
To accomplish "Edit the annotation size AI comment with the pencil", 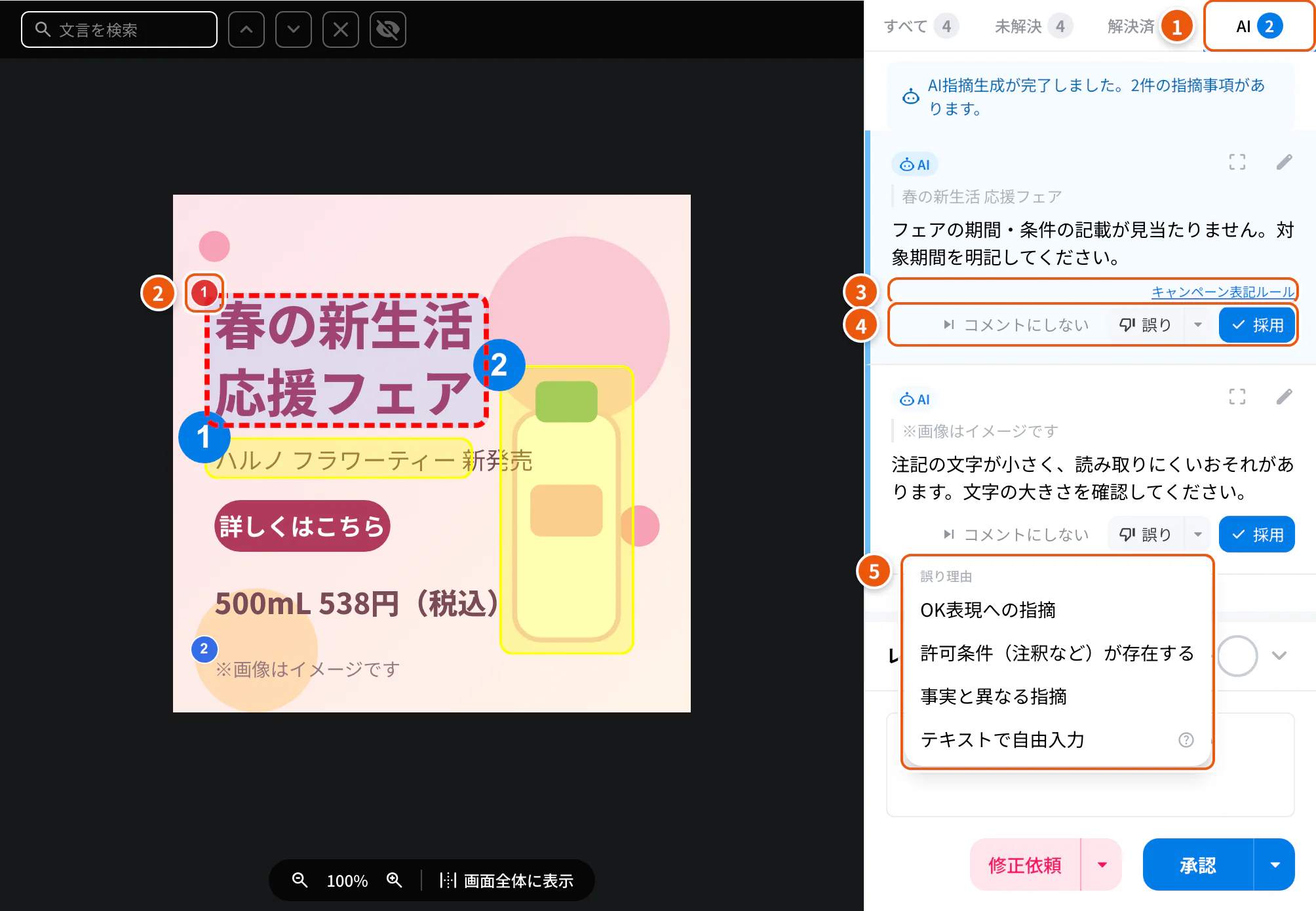I will click(1285, 397).
